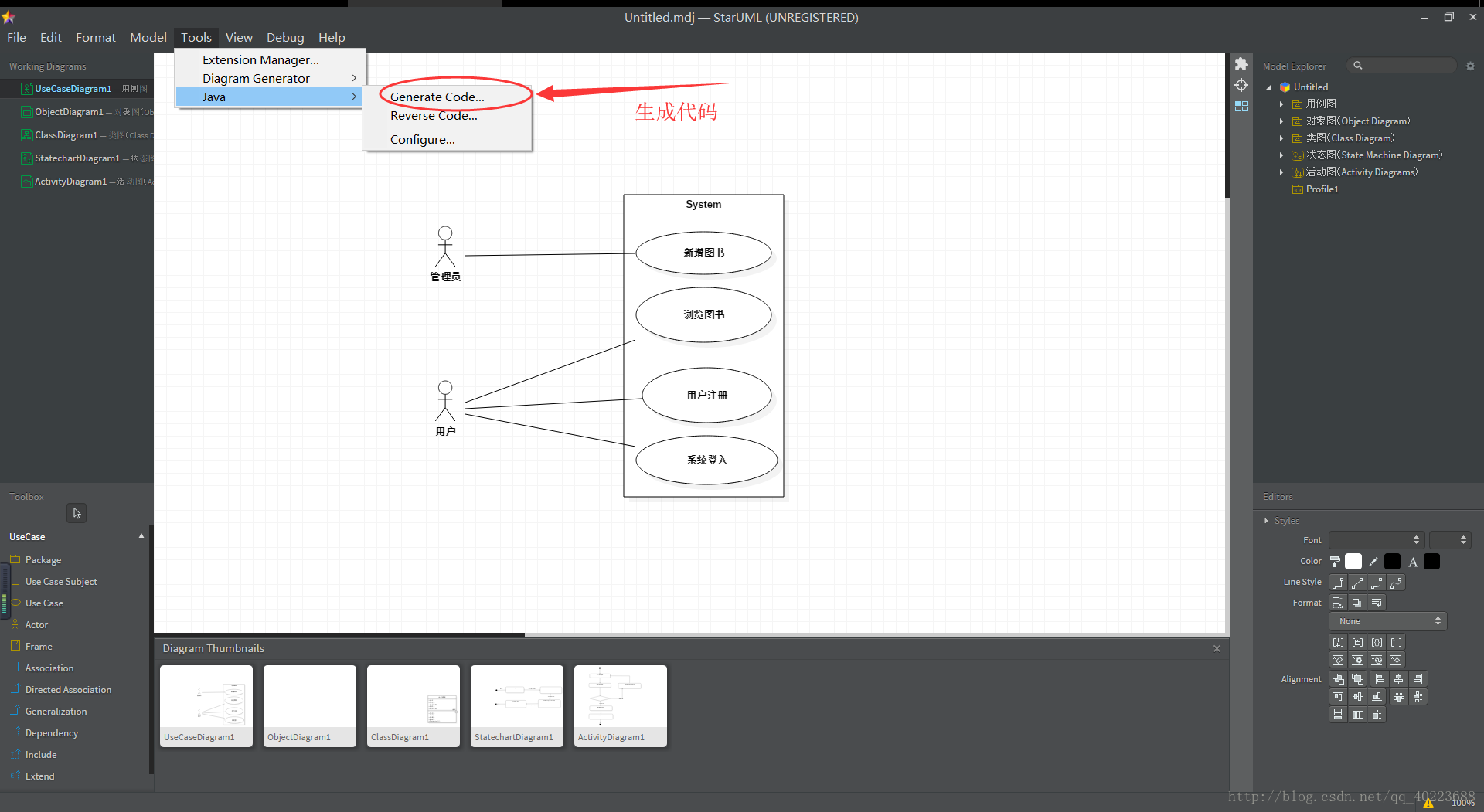Open the Extensions puzzle-piece icon
This screenshot has width=1484, height=812.
pyautogui.click(x=1241, y=64)
